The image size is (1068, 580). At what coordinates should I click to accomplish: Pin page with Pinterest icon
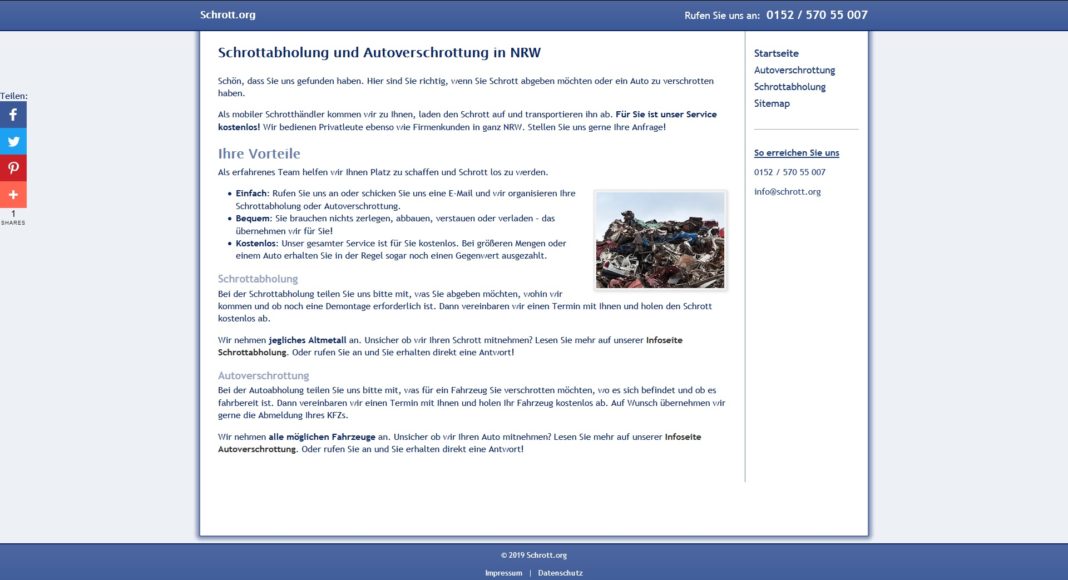(x=13, y=168)
